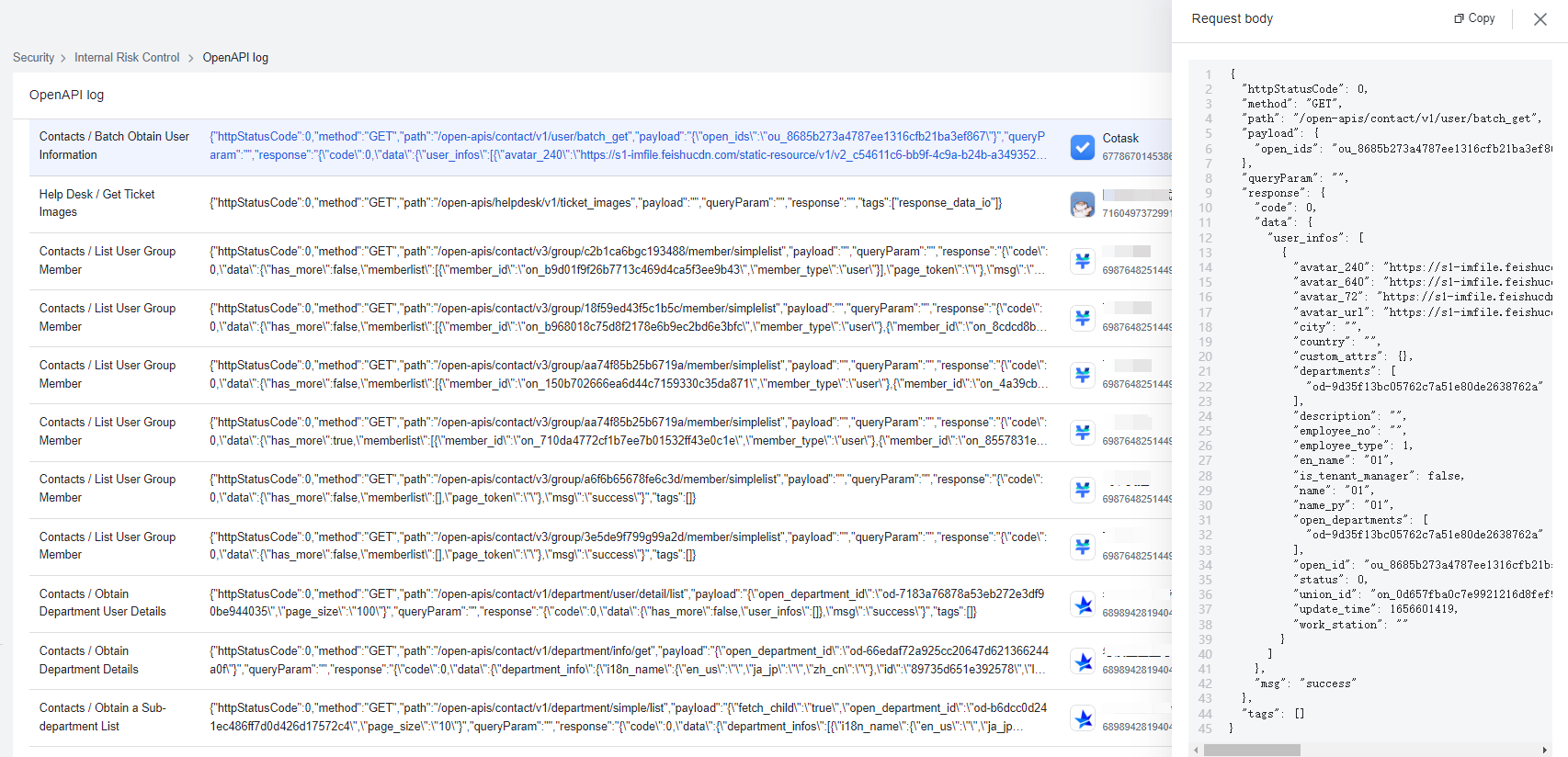Select OpenAPI log in breadcrumb
The height and width of the screenshot is (757, 1568).
pyautogui.click(x=235, y=58)
